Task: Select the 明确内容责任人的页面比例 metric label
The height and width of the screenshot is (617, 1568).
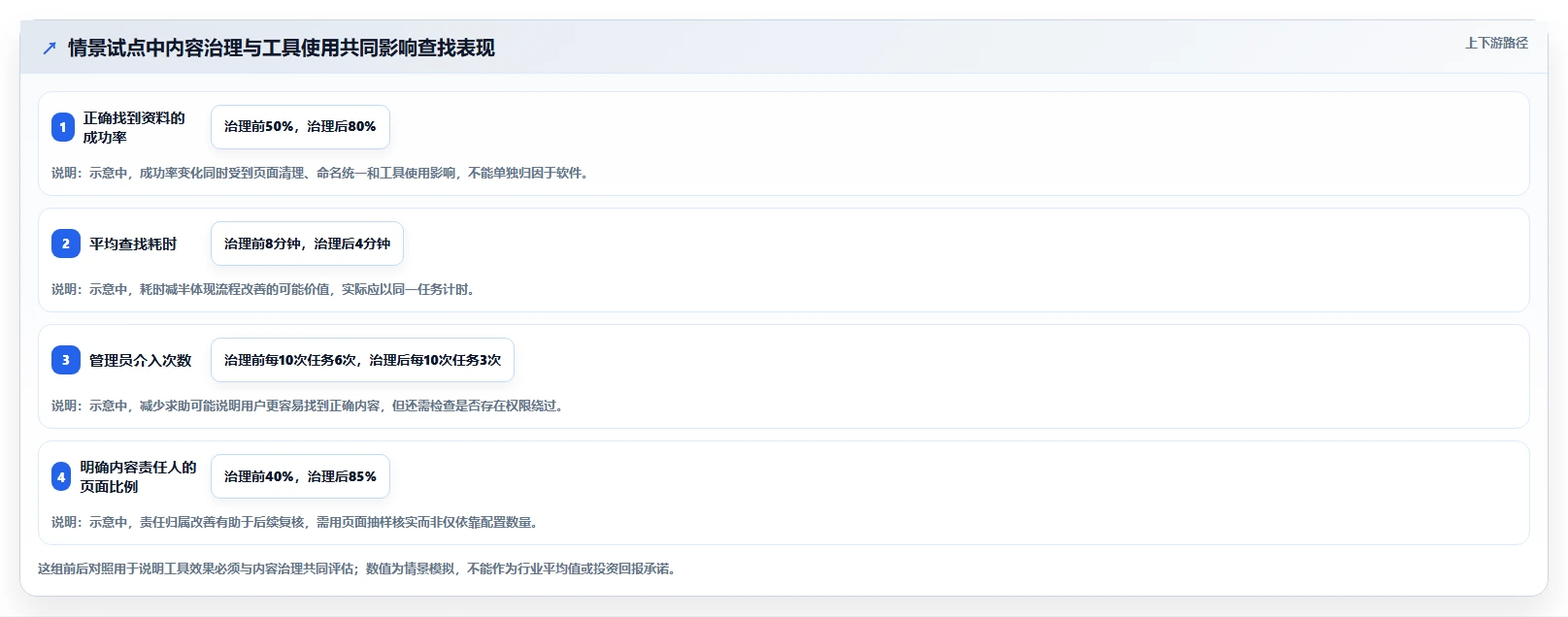Action: 138,476
